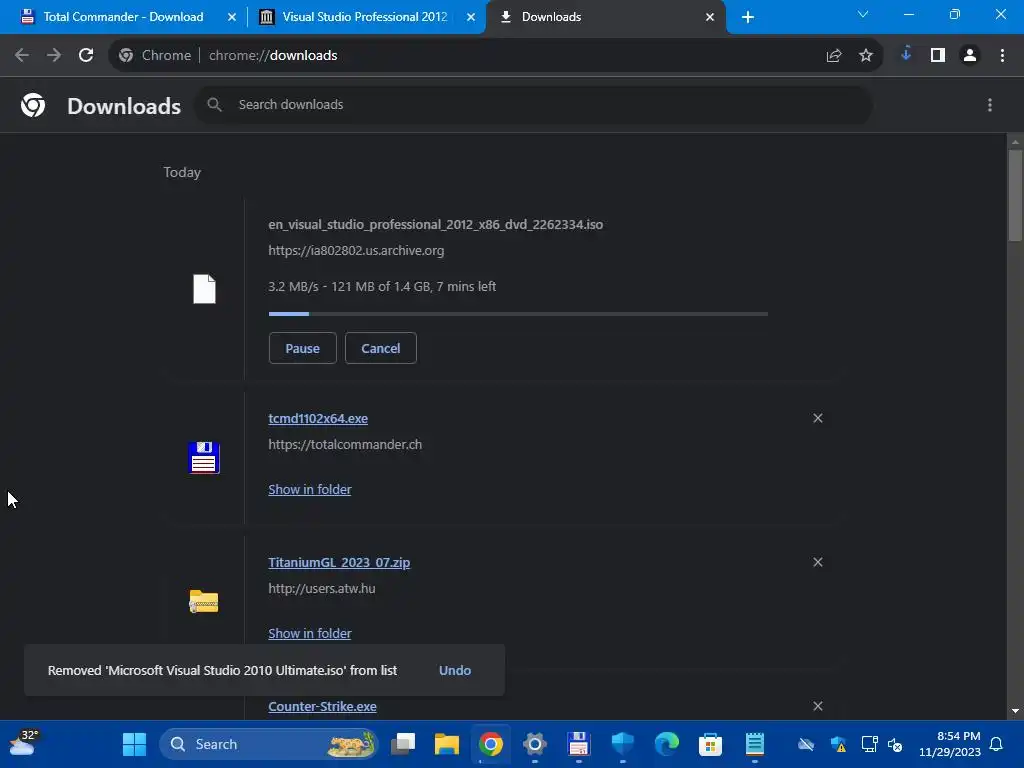Image resolution: width=1024 pixels, height=768 pixels.
Task: Show TitaniumGL_2023_07.zip in folder
Action: [310, 633]
